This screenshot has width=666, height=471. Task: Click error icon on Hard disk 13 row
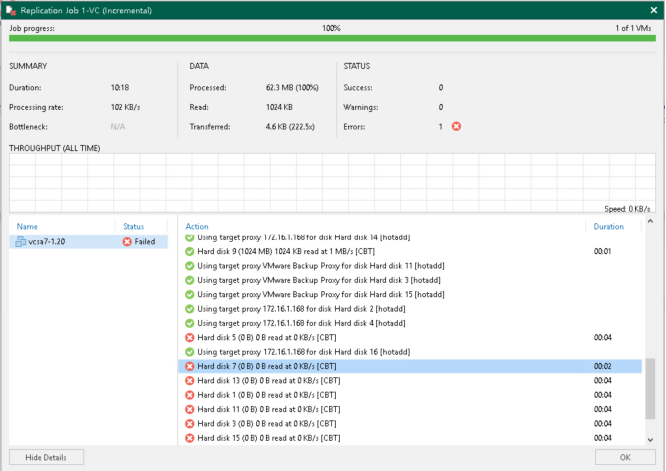pyautogui.click(x=189, y=381)
